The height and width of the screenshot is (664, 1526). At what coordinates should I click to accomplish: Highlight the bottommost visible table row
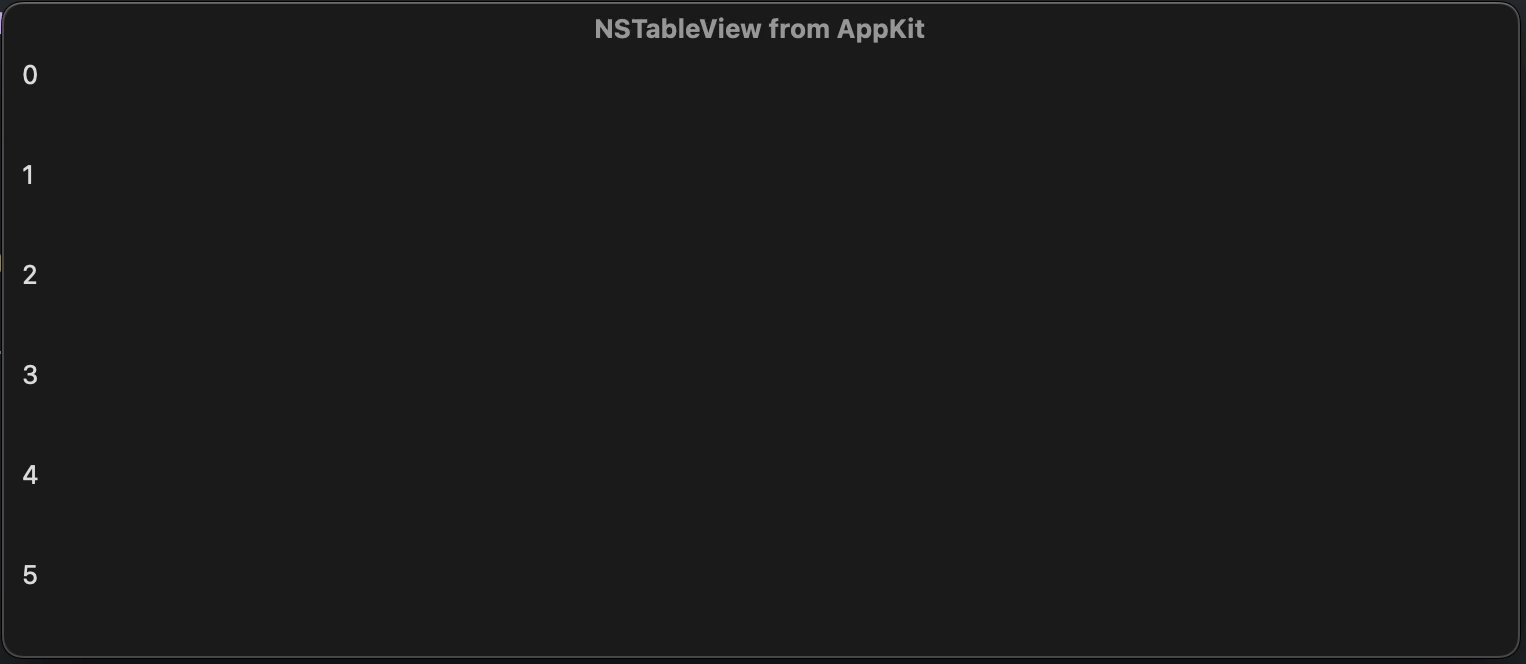click(x=762, y=575)
